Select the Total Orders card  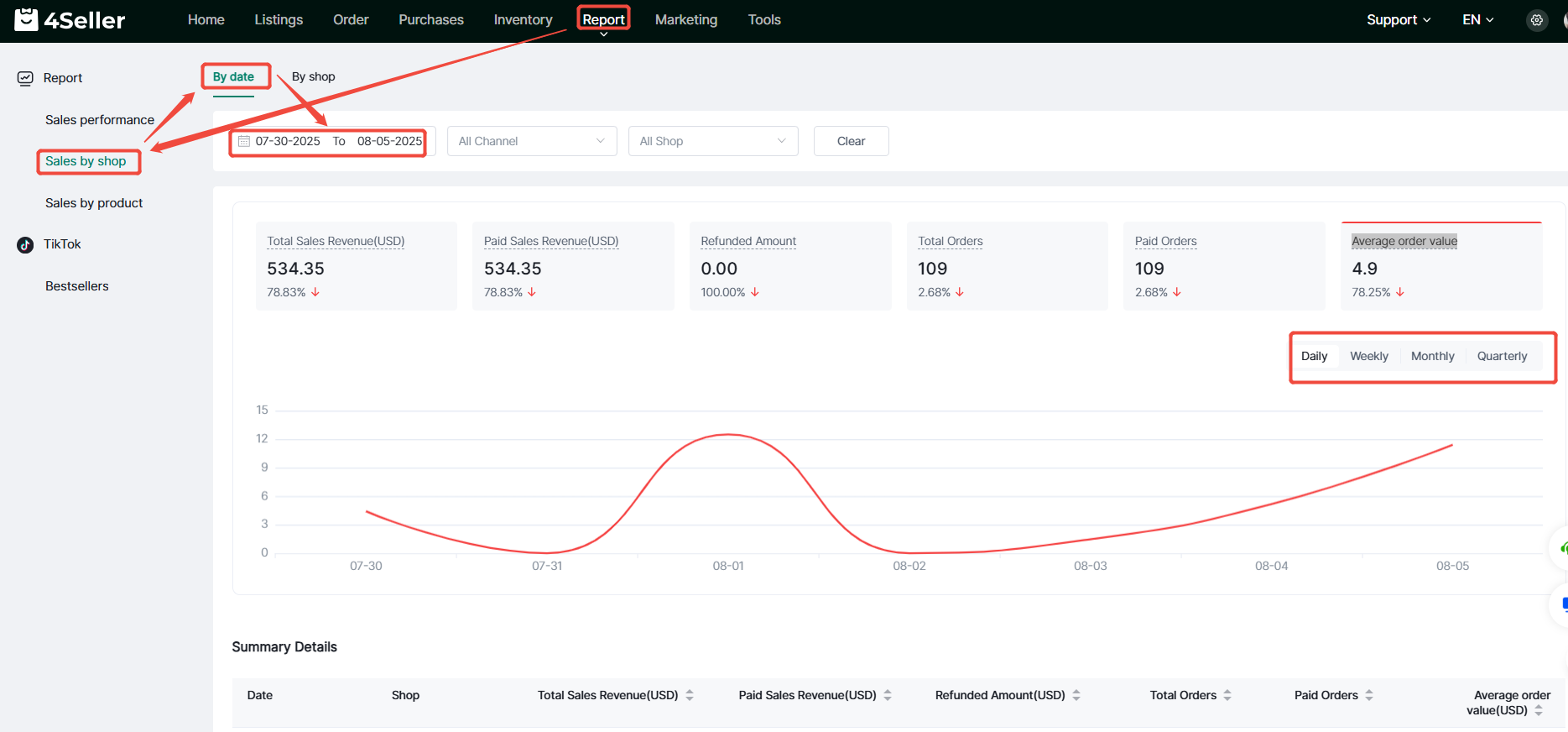tap(1008, 266)
